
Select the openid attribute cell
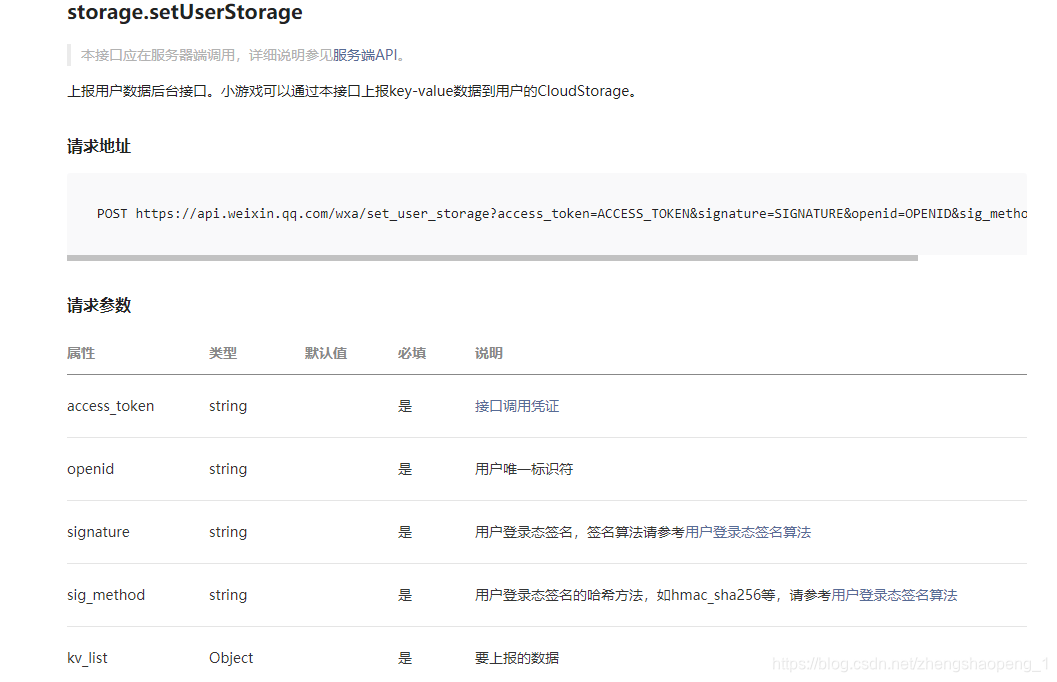(x=90, y=469)
